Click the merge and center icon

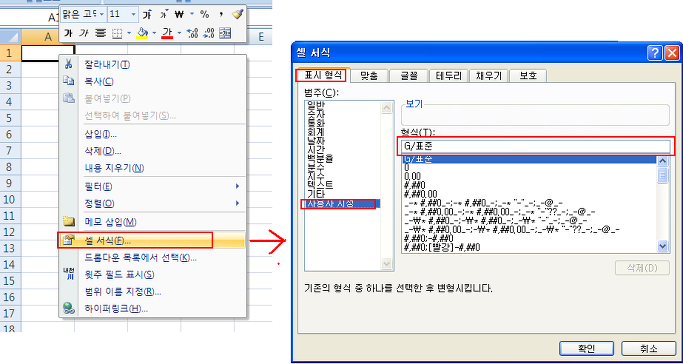[225, 33]
